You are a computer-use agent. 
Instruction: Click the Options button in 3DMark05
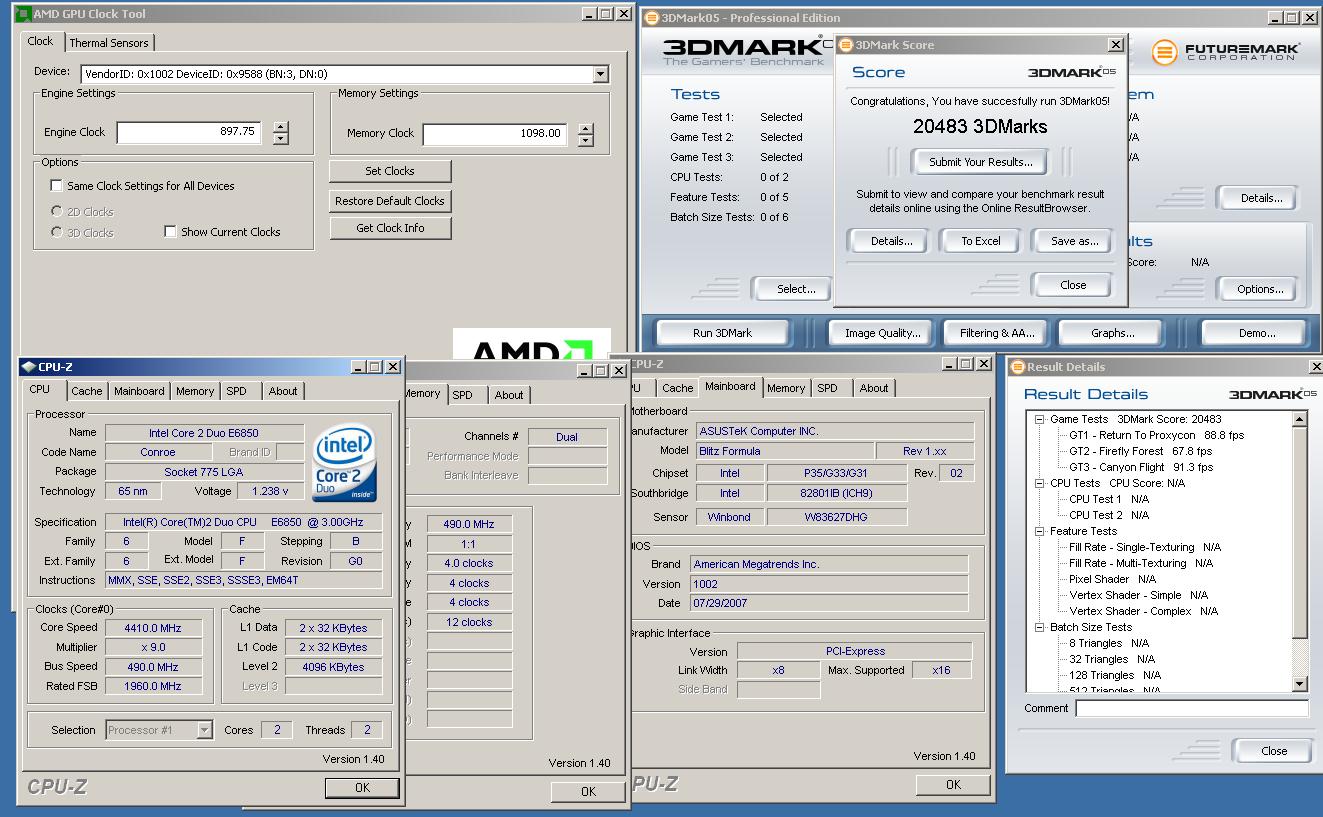tap(1260, 289)
